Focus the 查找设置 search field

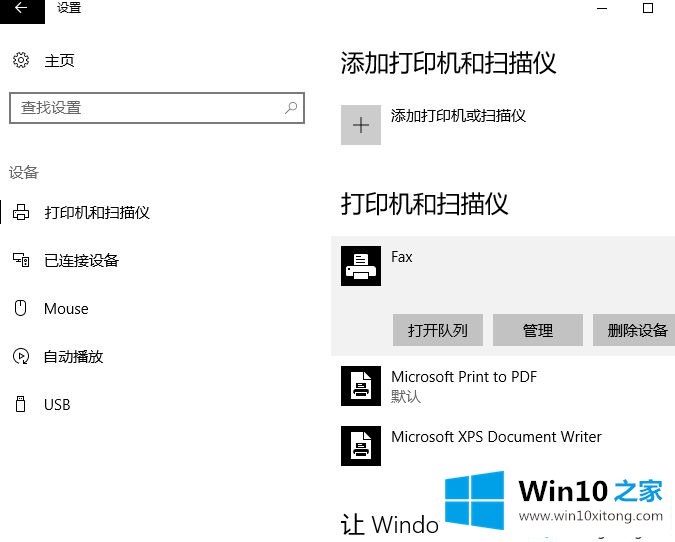(157, 108)
